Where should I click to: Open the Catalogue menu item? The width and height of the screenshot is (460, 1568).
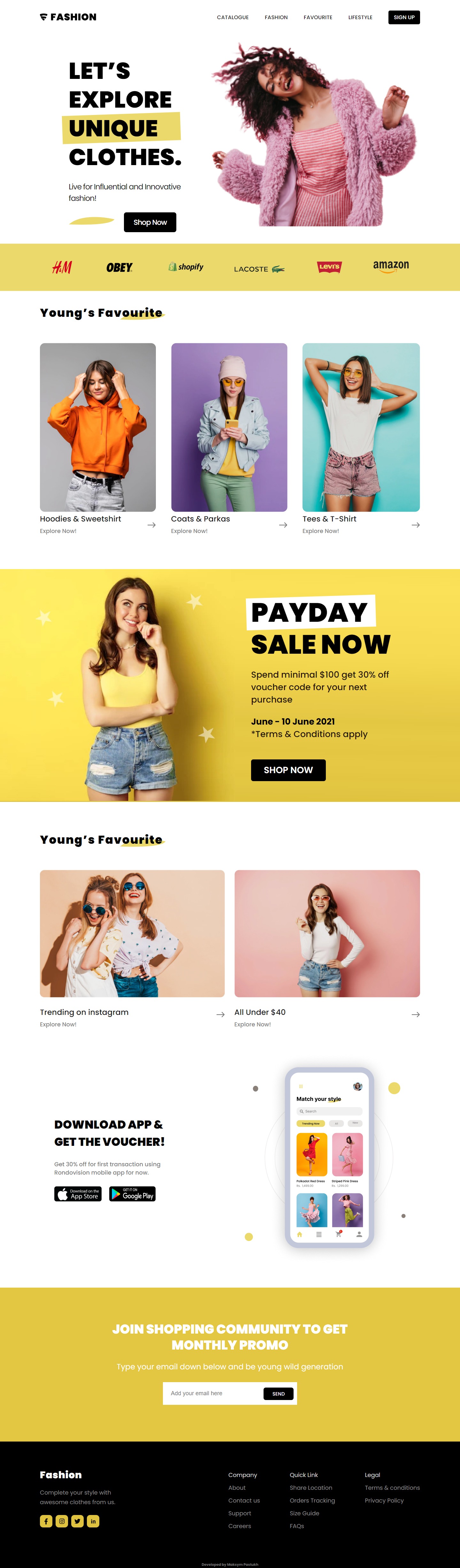[x=233, y=17]
